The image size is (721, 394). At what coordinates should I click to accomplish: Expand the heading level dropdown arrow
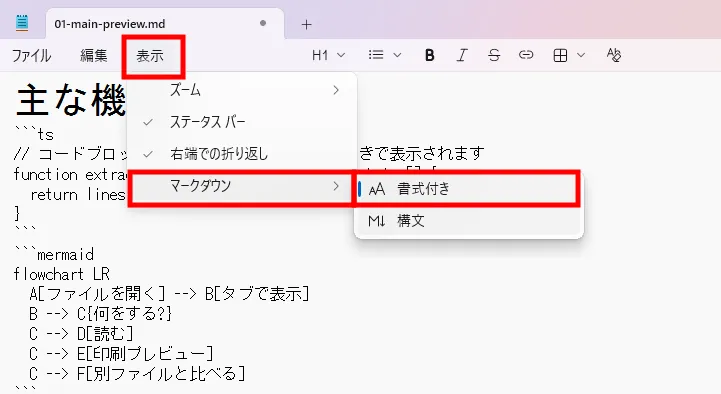(341, 56)
